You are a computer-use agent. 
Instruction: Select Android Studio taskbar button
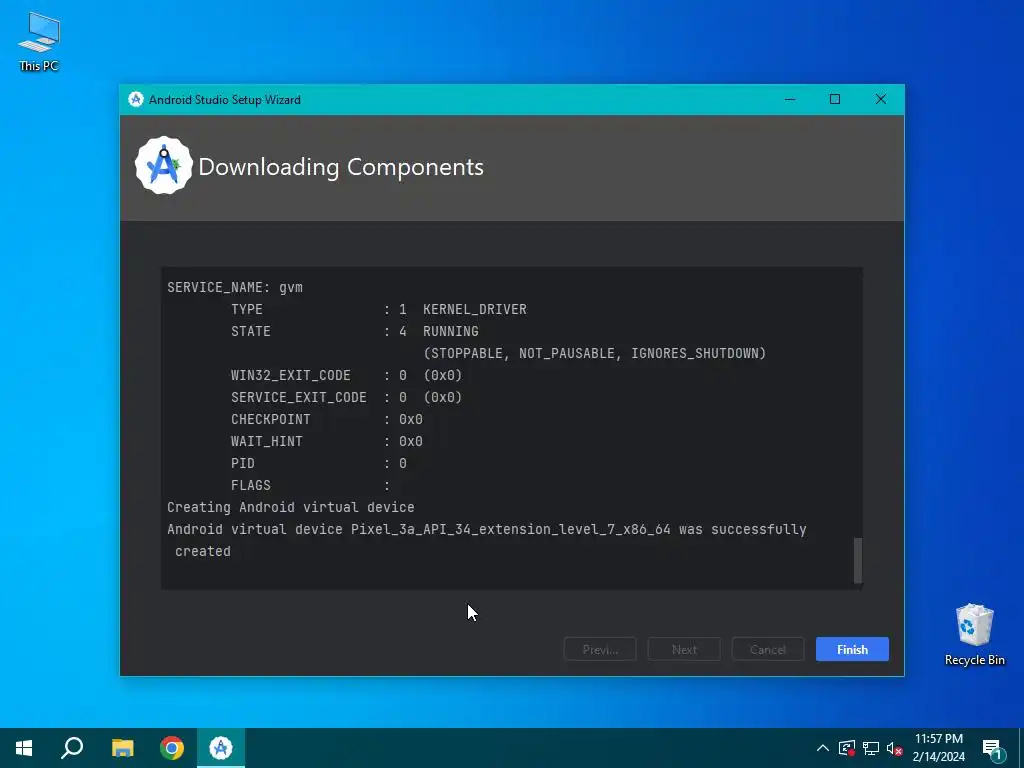(221, 748)
